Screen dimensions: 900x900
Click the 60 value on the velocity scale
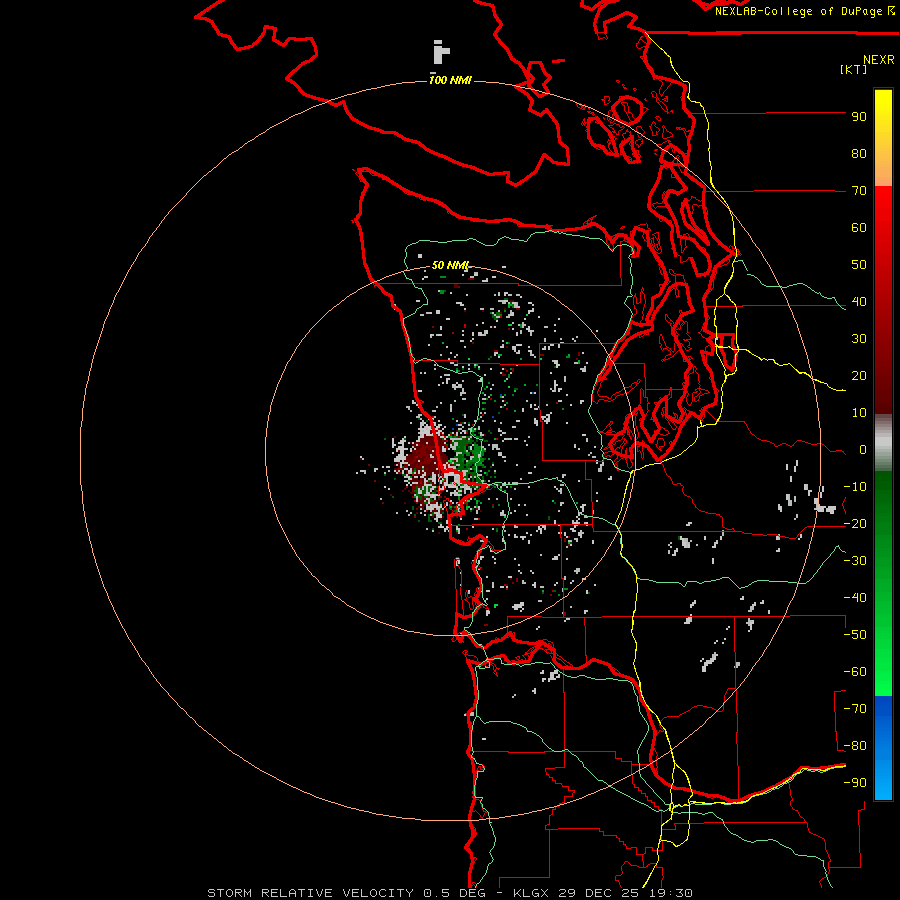click(859, 228)
